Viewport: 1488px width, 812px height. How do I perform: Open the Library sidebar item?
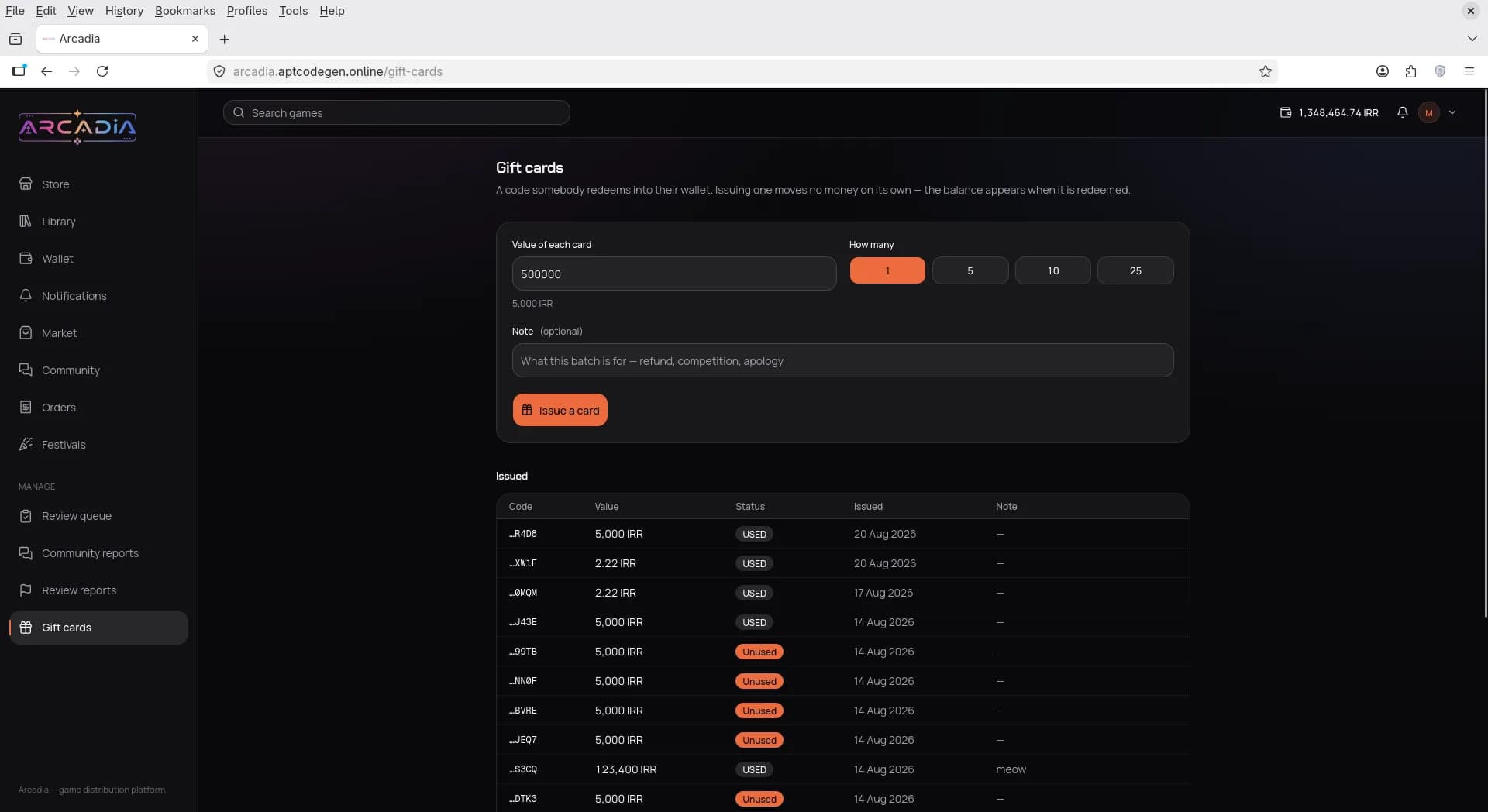pos(98,222)
